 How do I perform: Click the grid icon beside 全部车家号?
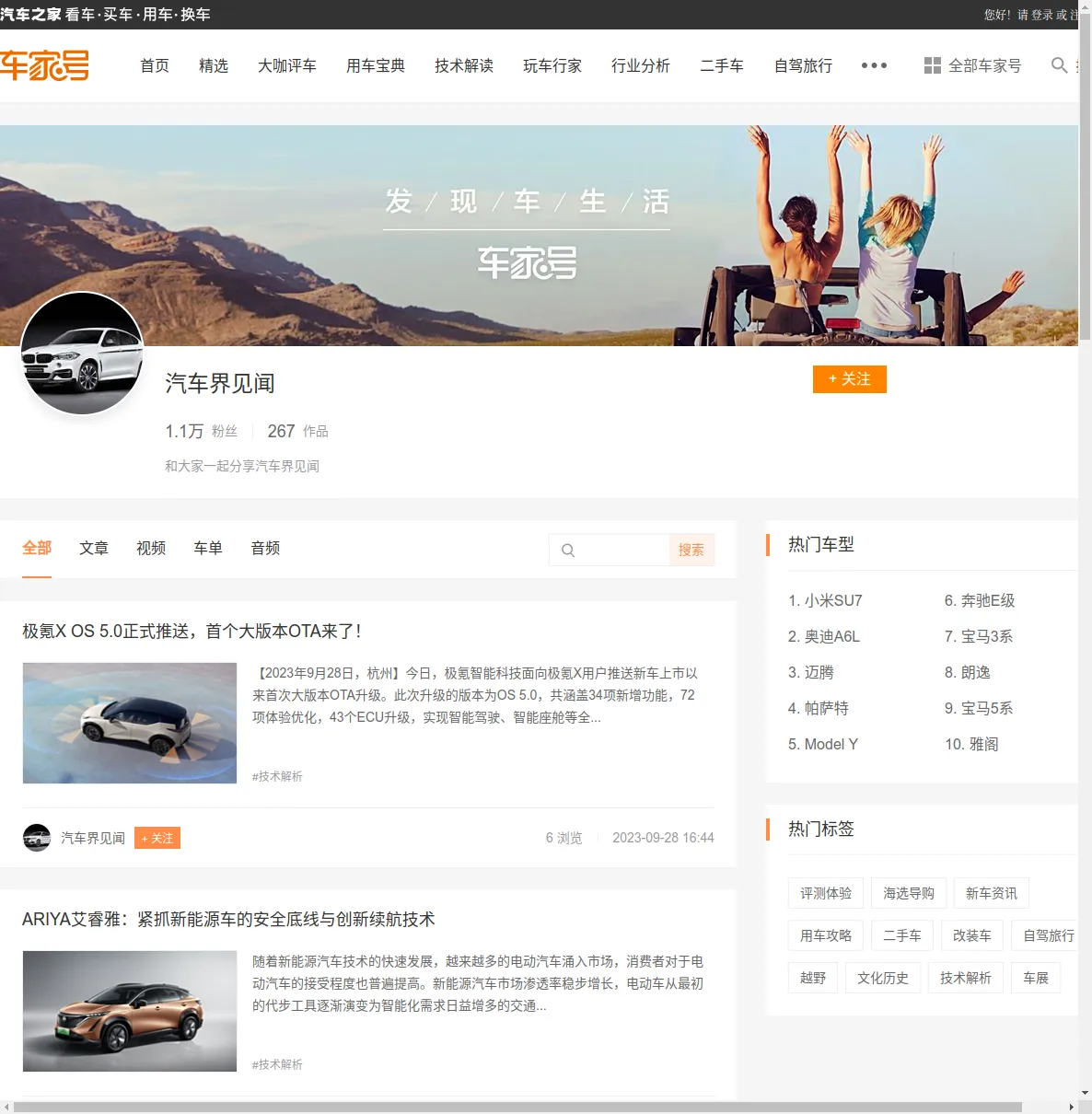(933, 65)
